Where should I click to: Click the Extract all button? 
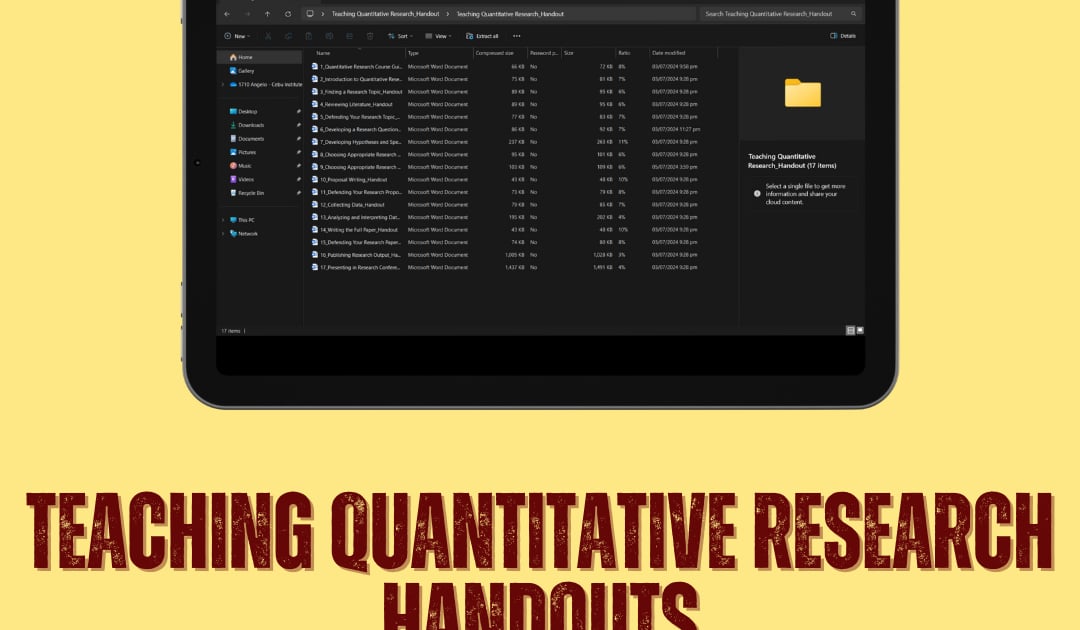[482, 35]
